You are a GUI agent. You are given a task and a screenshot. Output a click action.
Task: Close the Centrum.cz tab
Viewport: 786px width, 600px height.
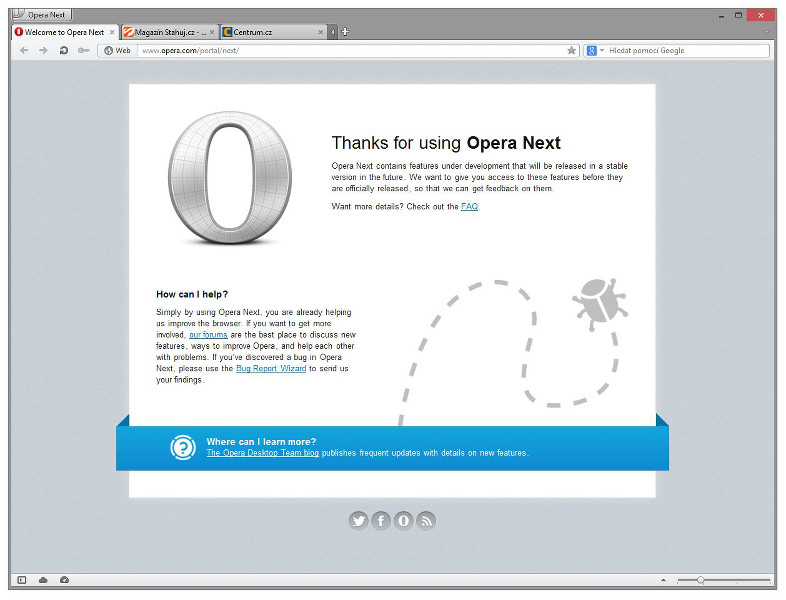(x=321, y=32)
